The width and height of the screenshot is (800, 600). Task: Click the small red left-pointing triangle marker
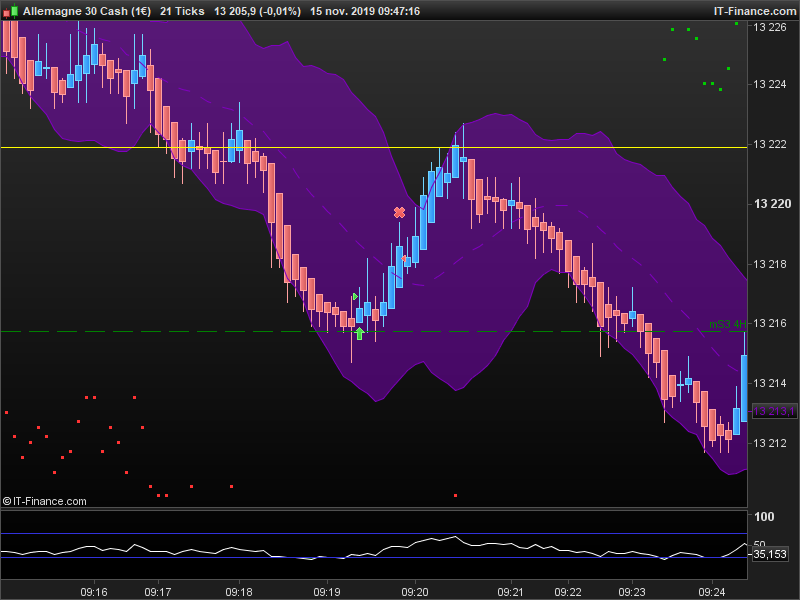click(x=405, y=258)
